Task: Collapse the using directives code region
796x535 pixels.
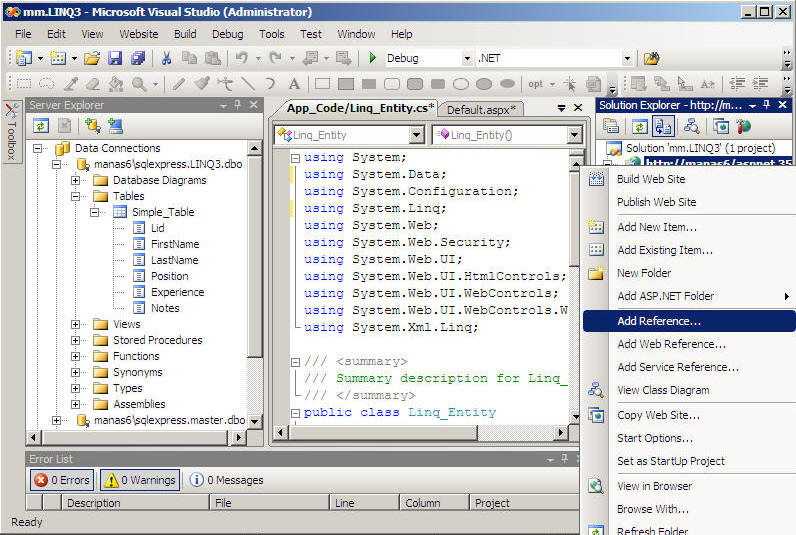Action: [295, 158]
